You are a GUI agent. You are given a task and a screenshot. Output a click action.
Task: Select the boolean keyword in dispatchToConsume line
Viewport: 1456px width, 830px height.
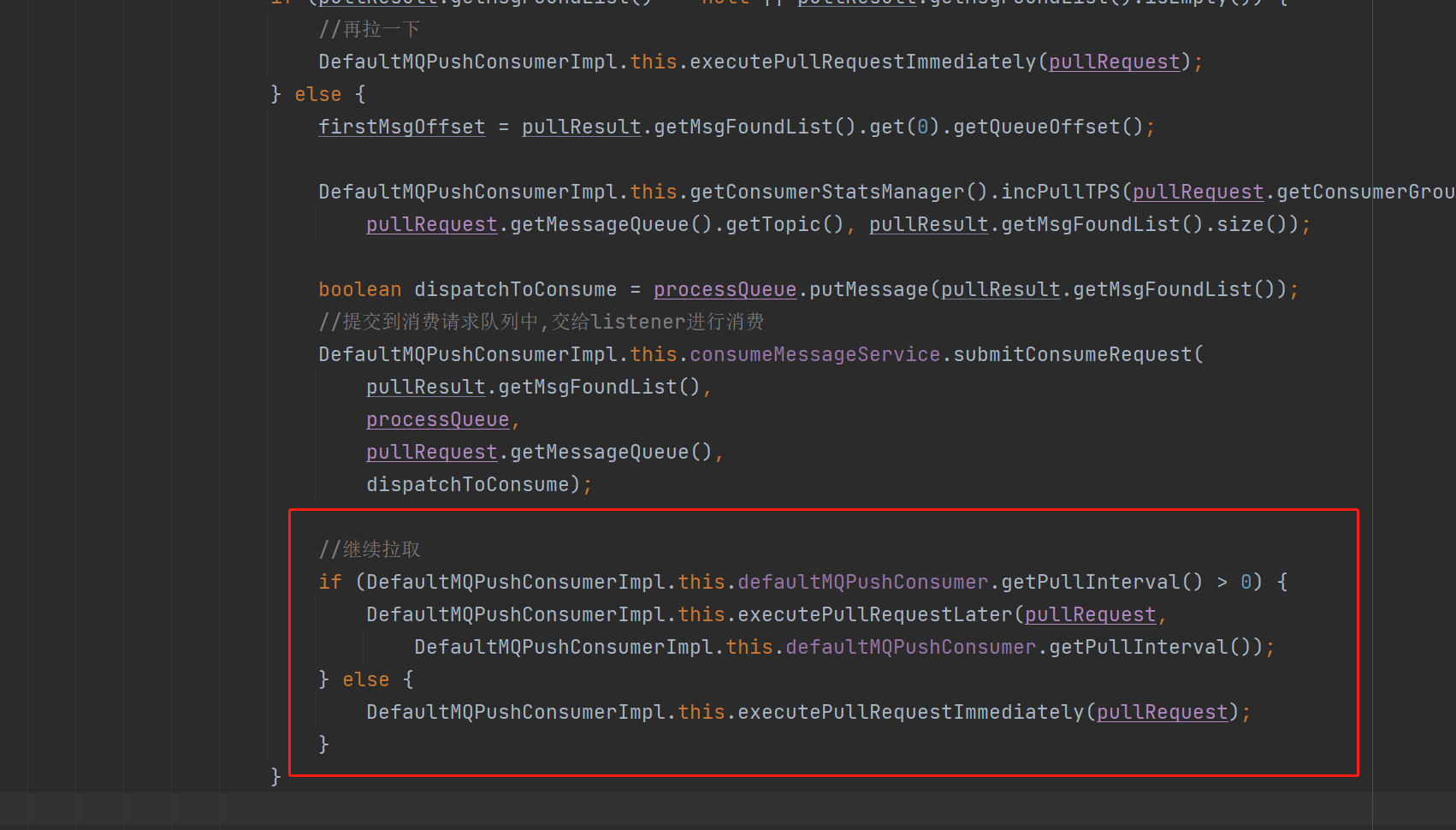coord(359,288)
